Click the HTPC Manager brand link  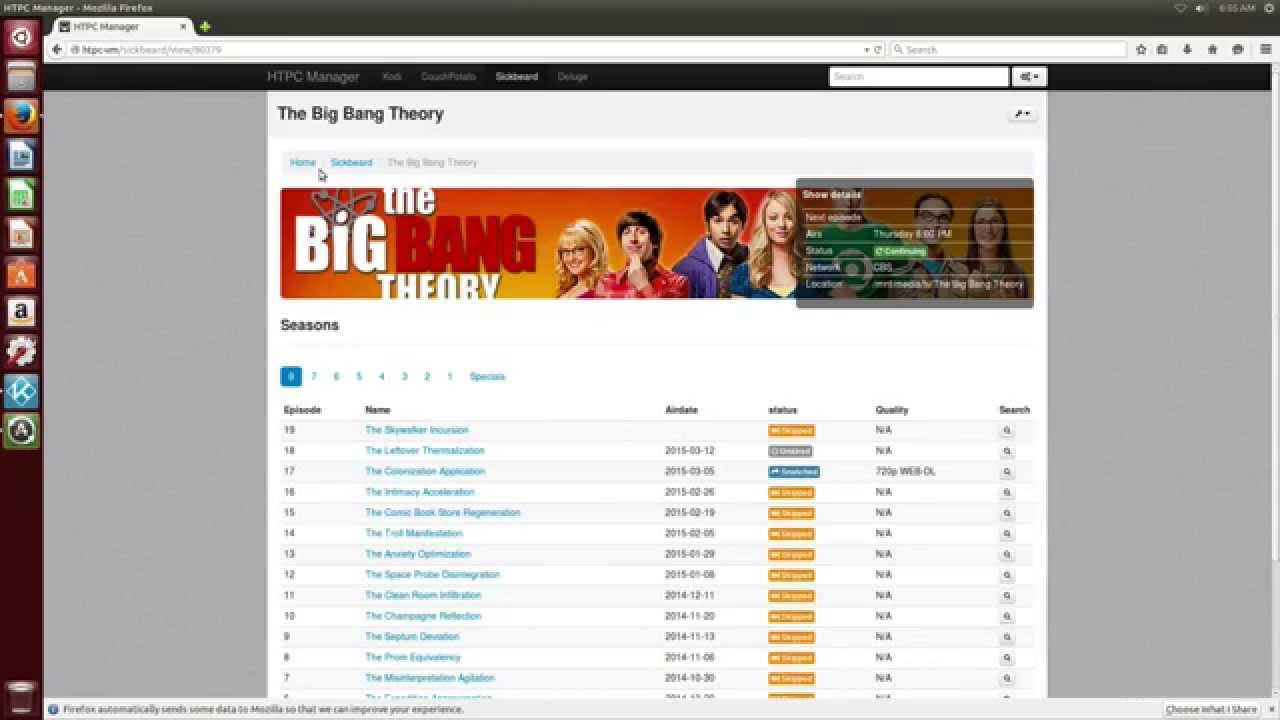[x=313, y=77]
